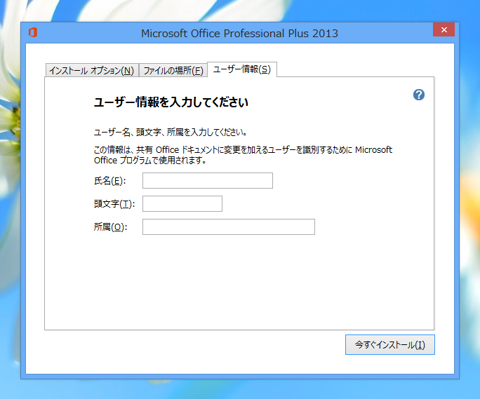Image resolution: width=480 pixels, height=399 pixels.
Task: Click title Microsoft Office Professional Plus 2013
Action: (x=239, y=33)
